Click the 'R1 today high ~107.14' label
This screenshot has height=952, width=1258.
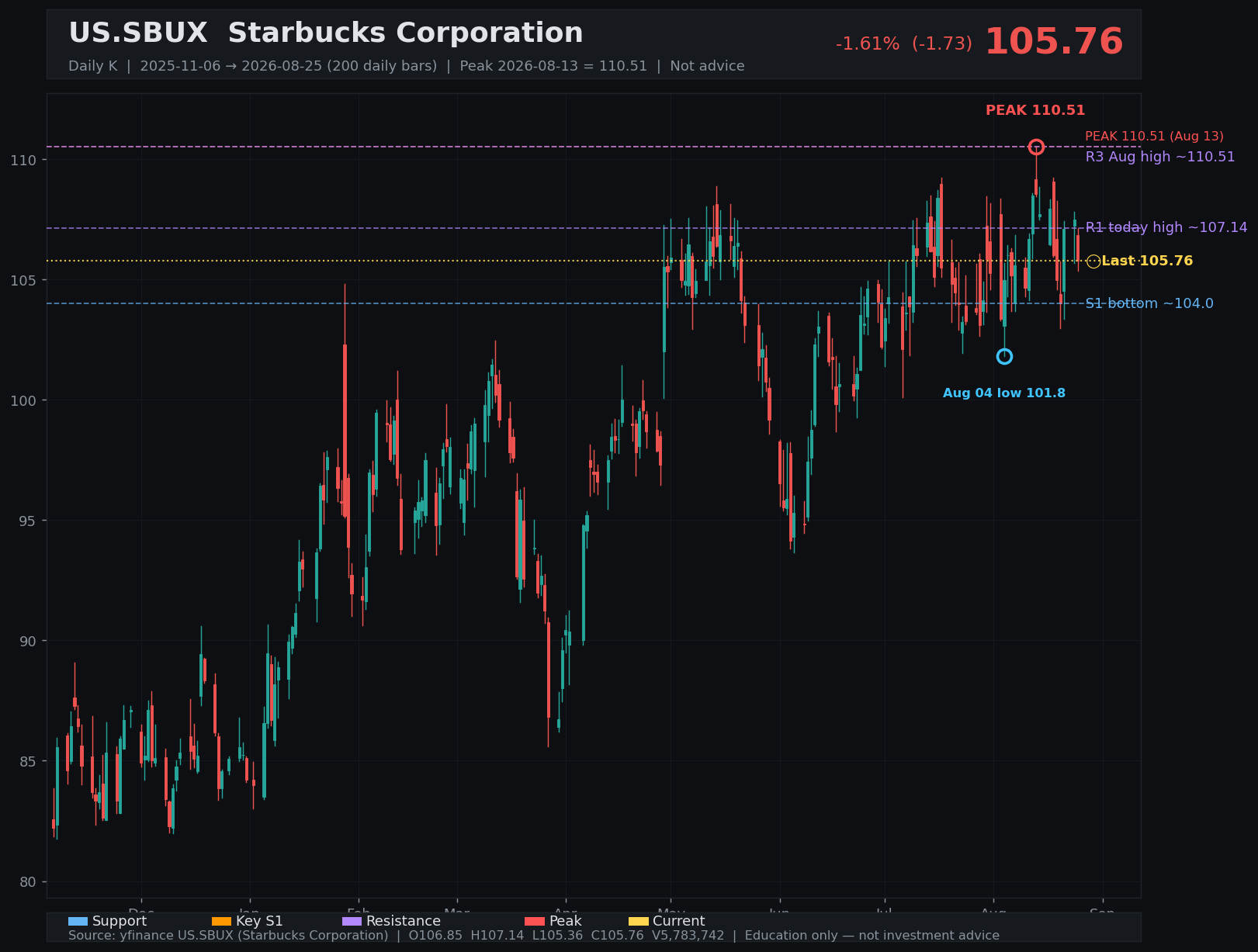[1166, 227]
